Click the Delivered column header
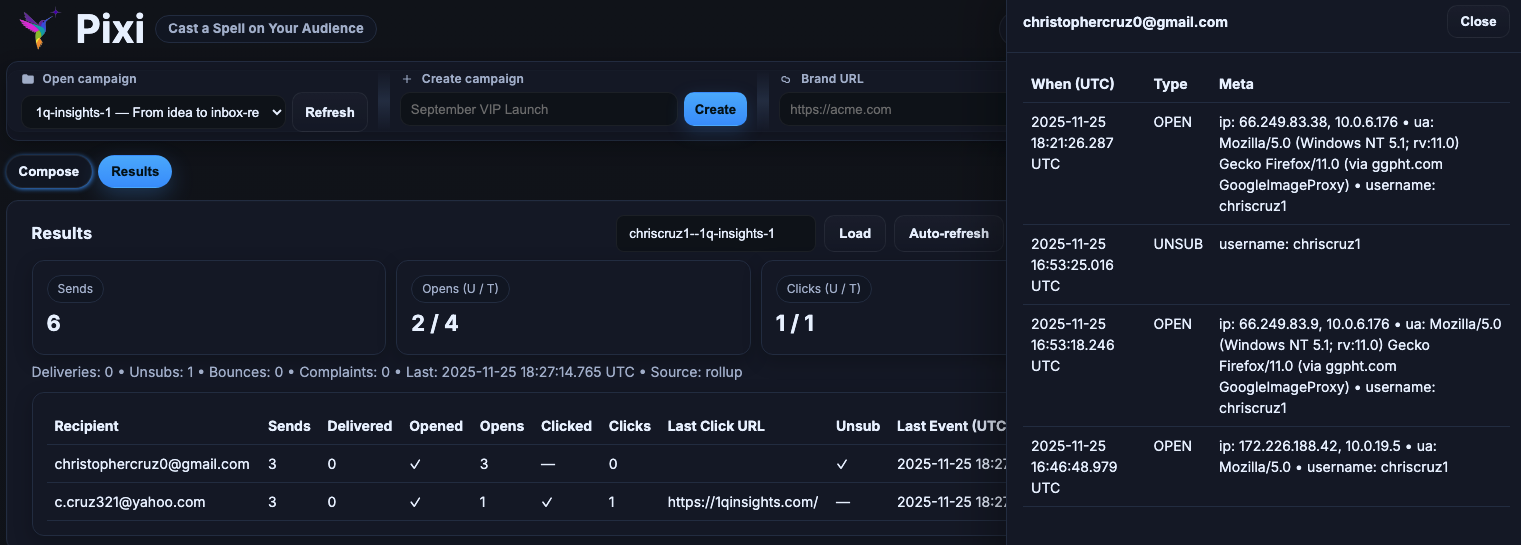The image size is (1521, 545). pyautogui.click(x=360, y=426)
